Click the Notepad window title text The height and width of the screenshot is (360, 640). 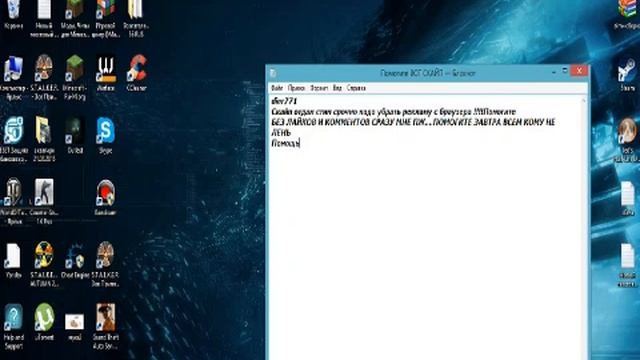click(428, 73)
